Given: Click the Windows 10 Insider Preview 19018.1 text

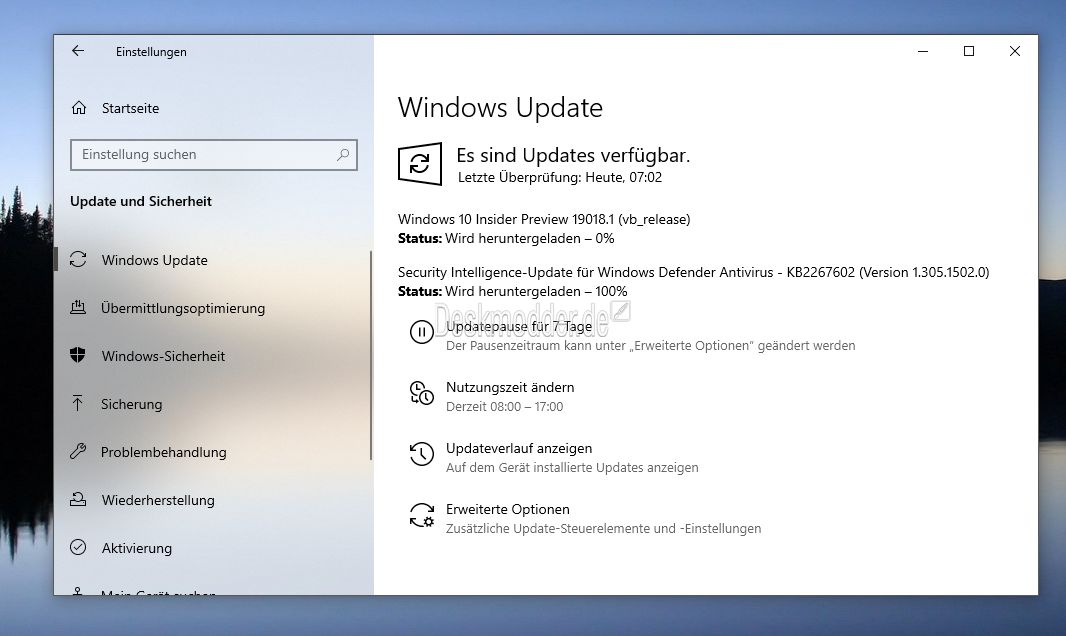Looking at the screenshot, I should click(x=544, y=219).
